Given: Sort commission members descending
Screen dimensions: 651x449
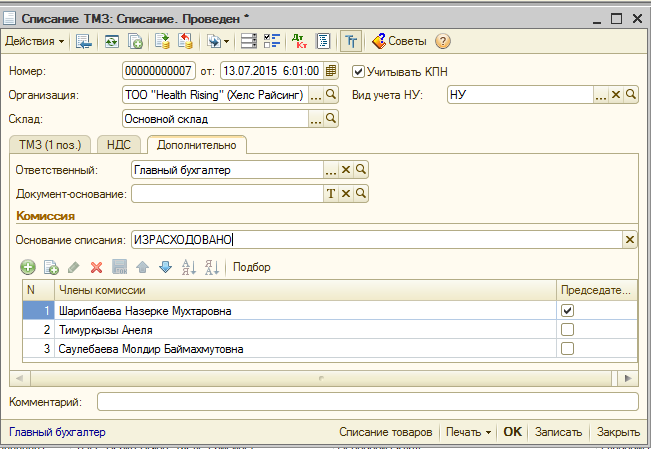Looking at the screenshot, I should pos(212,267).
